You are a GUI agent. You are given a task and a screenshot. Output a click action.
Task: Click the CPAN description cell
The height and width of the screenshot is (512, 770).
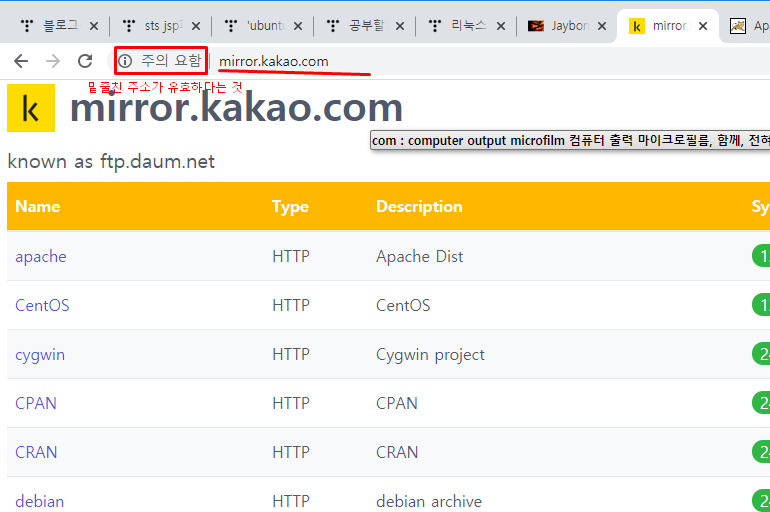[397, 403]
